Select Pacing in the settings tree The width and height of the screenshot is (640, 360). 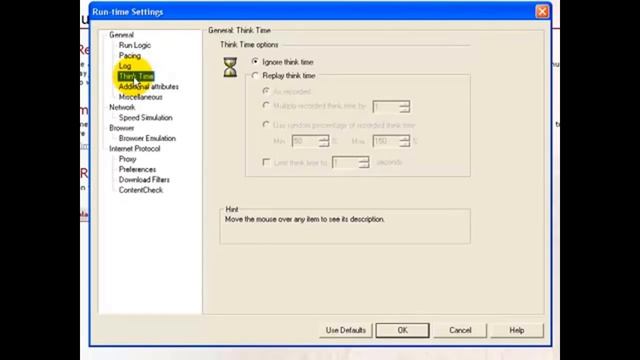click(x=130, y=56)
